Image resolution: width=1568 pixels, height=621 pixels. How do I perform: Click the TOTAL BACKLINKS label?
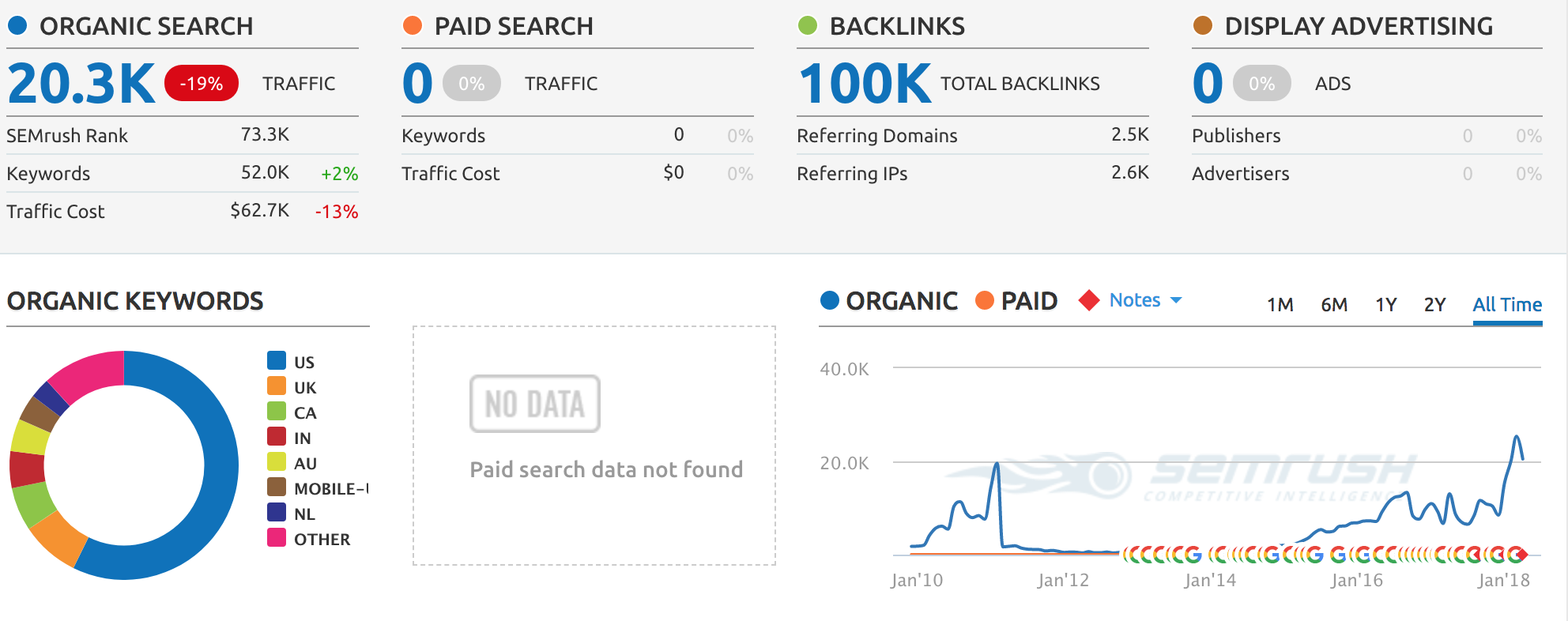tap(1020, 84)
